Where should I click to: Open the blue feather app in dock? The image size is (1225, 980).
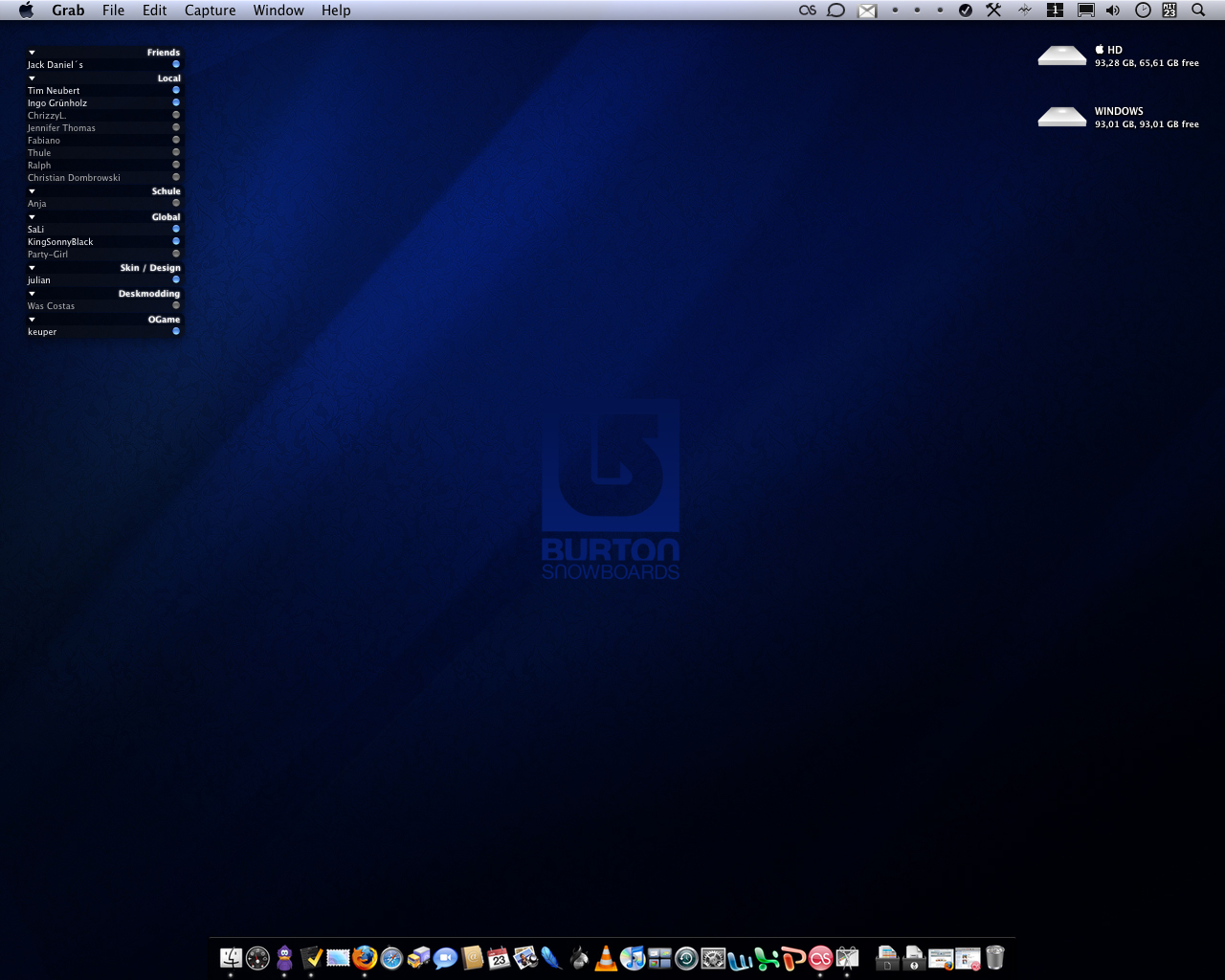551,958
